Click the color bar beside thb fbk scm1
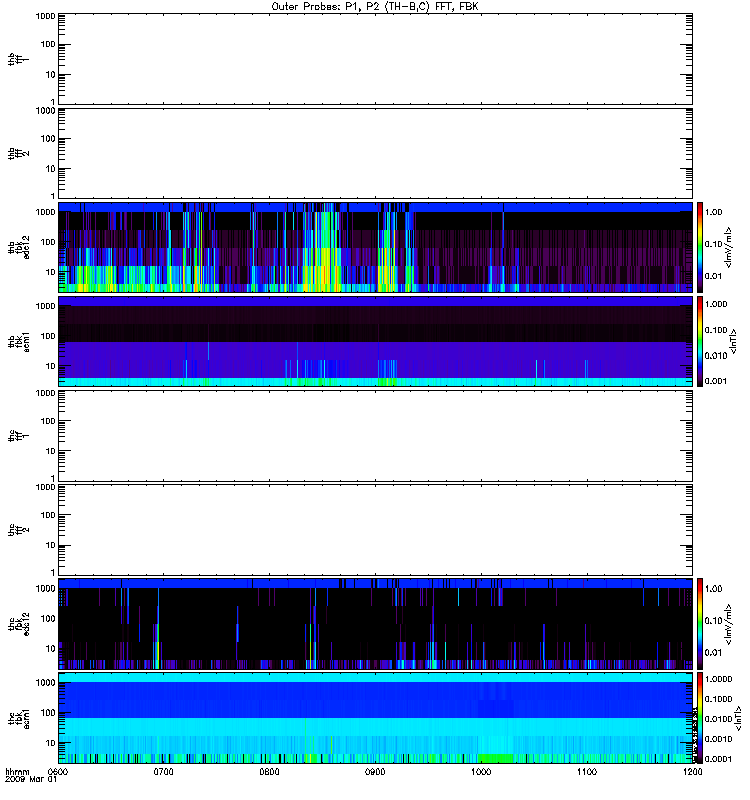This screenshot has width=750, height=800. tap(700, 341)
